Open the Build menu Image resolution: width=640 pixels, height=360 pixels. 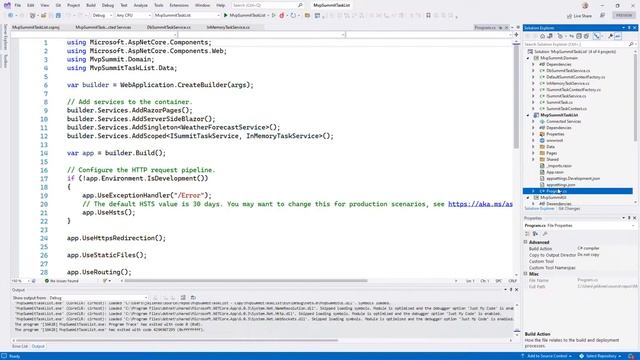tap(91, 5)
